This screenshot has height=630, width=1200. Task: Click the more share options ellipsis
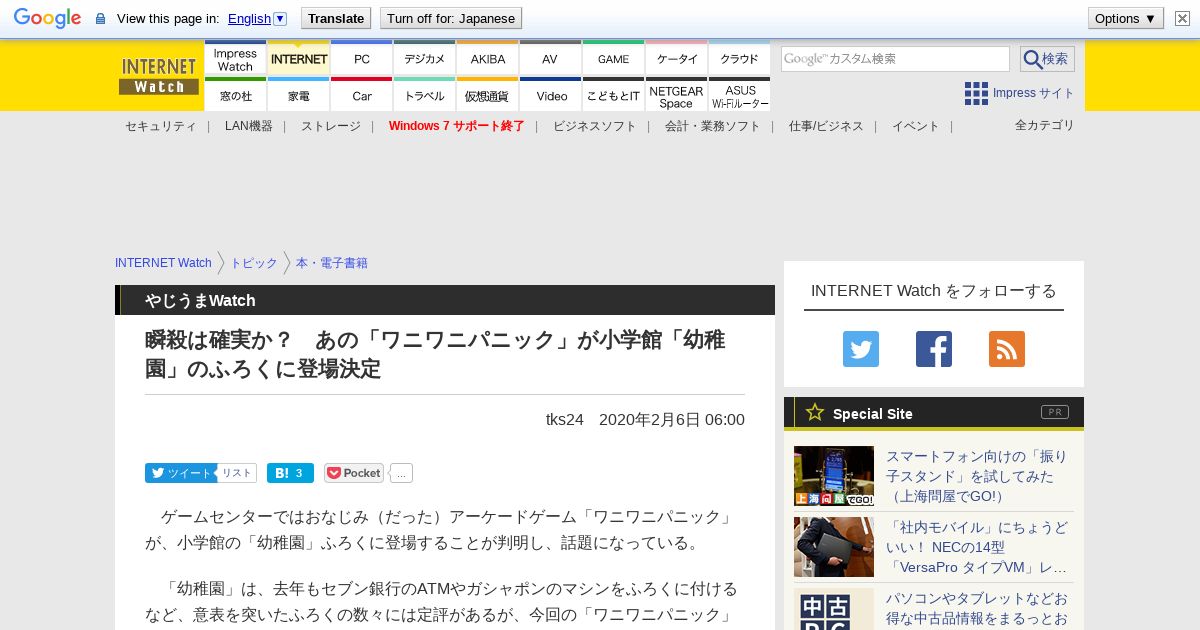click(401, 473)
